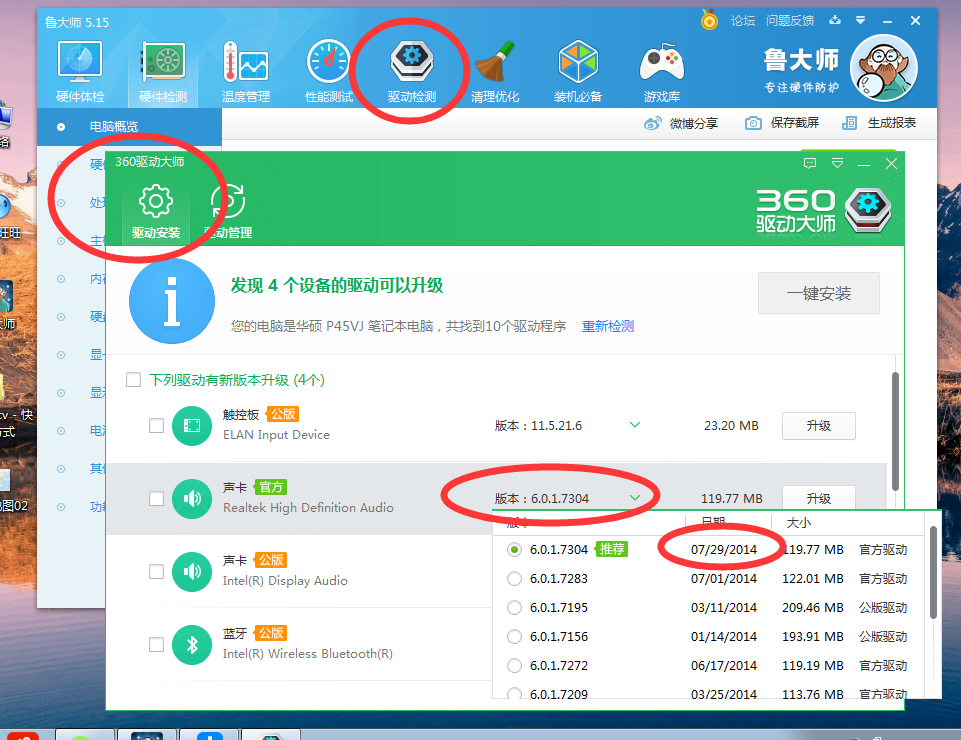Upgrade the Realtek audio driver
Image resolution: width=961 pixels, height=740 pixels.
(819, 498)
